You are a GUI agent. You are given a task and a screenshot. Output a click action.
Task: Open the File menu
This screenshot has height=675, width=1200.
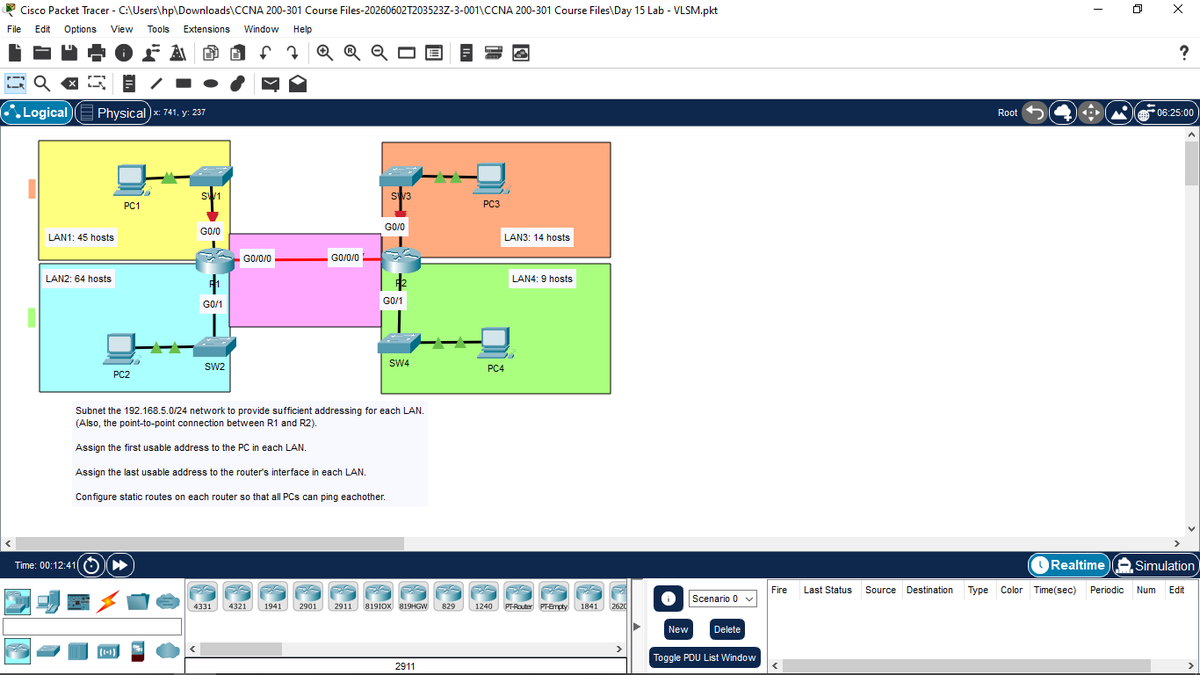(15, 29)
